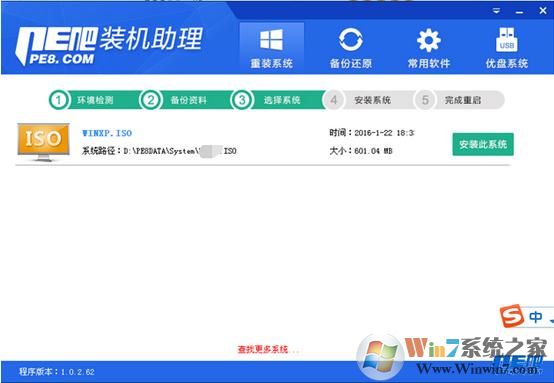Select step 5 完成重启
Image resolution: width=554 pixels, height=383 pixels.
point(459,100)
